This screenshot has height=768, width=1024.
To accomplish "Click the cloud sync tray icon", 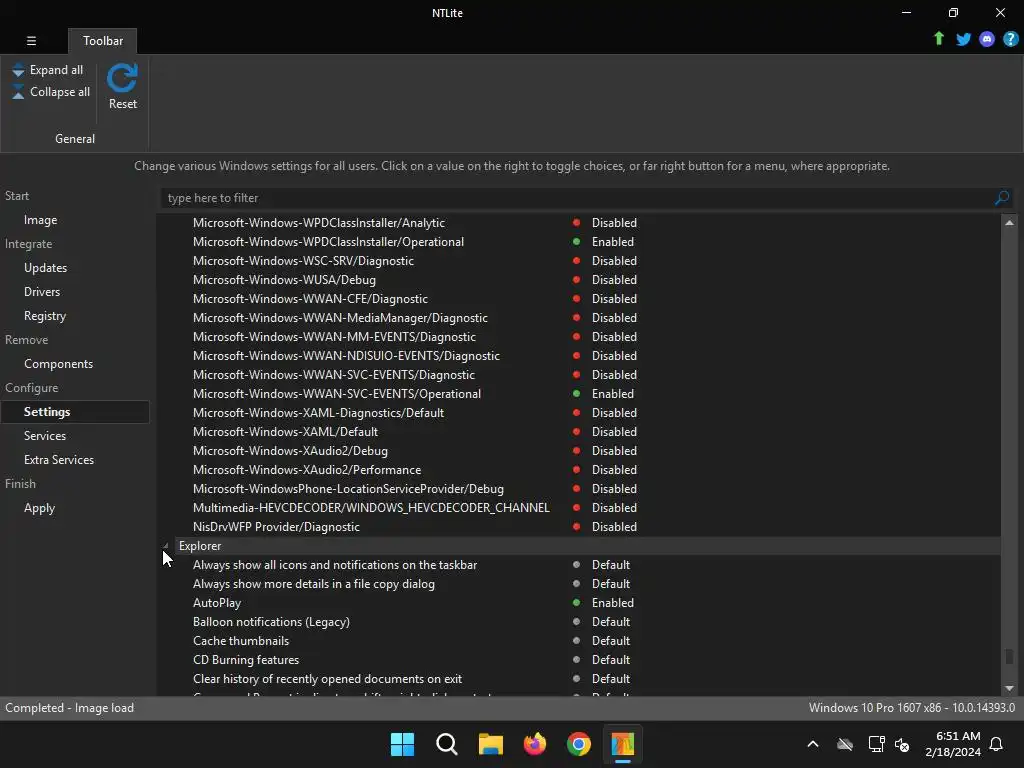I will click(845, 744).
